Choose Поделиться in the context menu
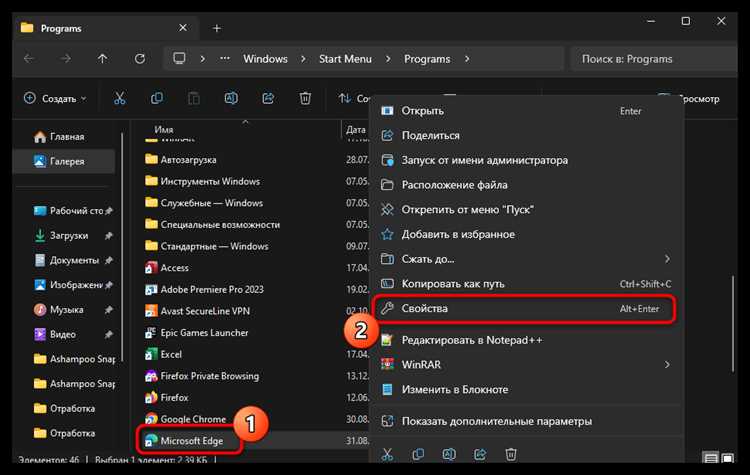 pyautogui.click(x=528, y=135)
